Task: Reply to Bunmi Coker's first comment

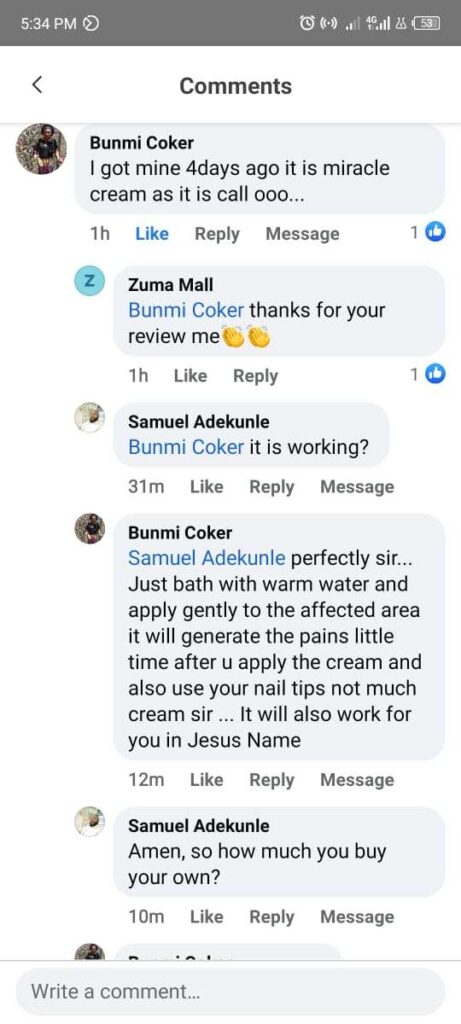Action: pyautogui.click(x=217, y=234)
